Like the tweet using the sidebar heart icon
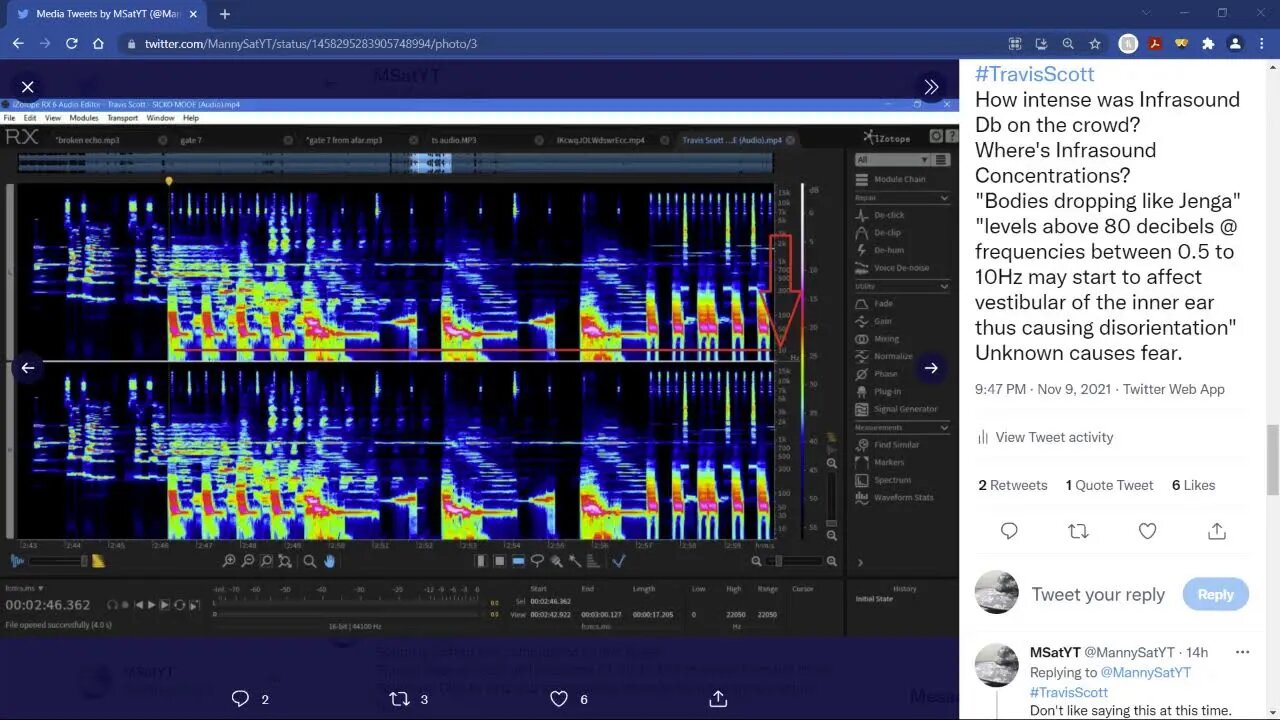 [x=1148, y=531]
